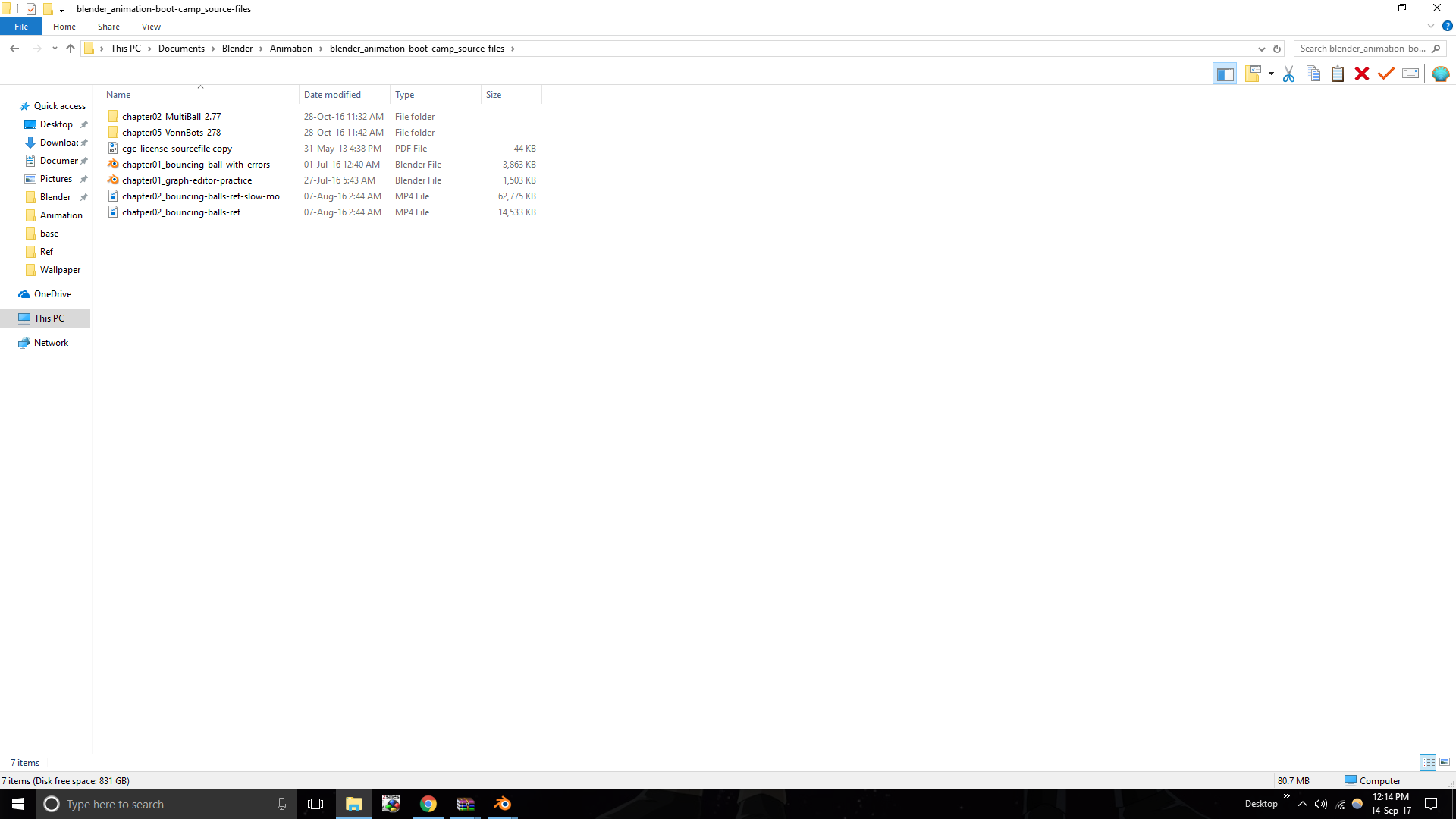The width and height of the screenshot is (1456, 819).
Task: Click the Animation breadcrumb in address bar
Action: (290, 49)
